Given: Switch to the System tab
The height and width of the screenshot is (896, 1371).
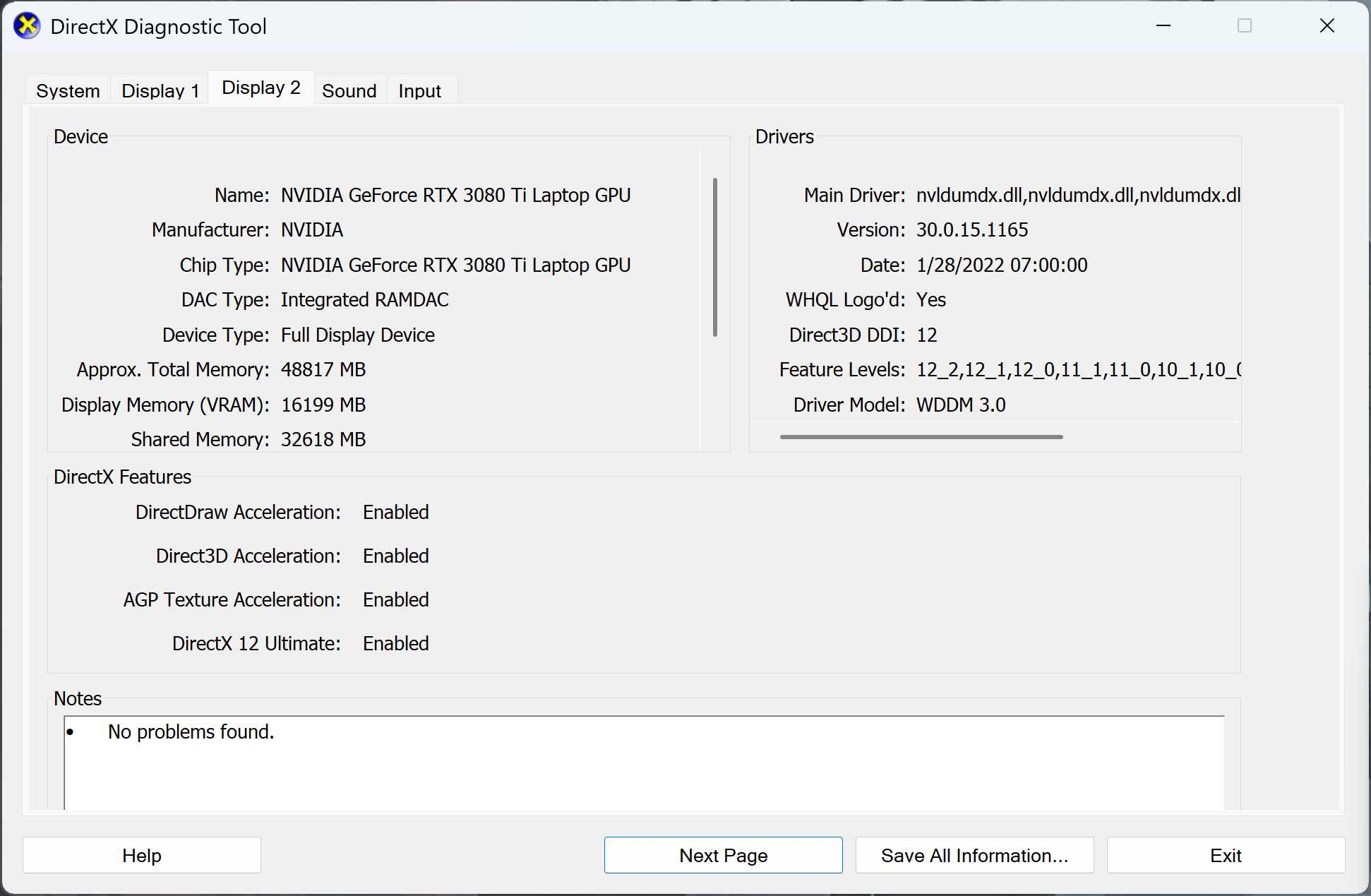Looking at the screenshot, I should [67, 90].
